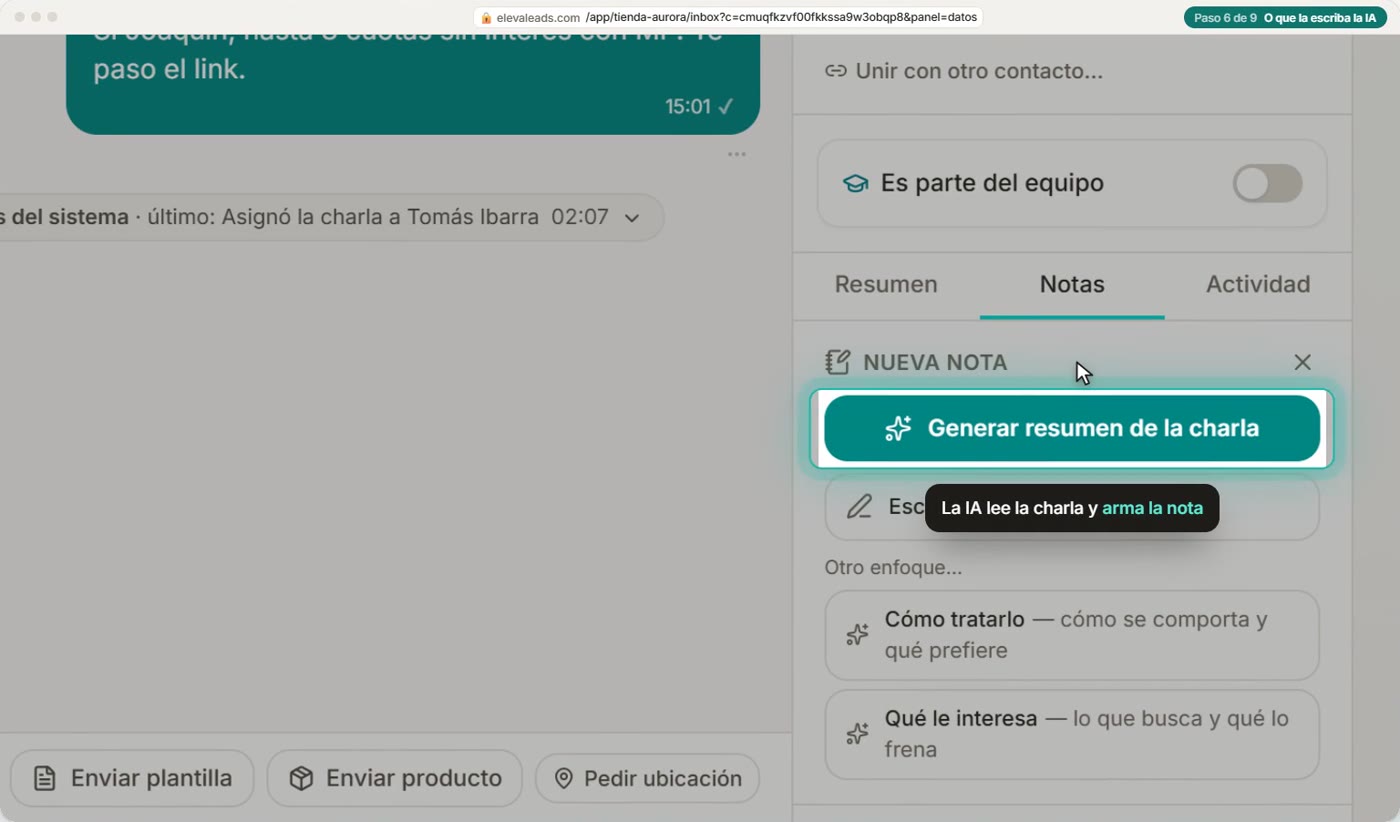The height and width of the screenshot is (822, 1400).
Task: Click the 'Otro enfoque...' label
Action: click(893, 568)
